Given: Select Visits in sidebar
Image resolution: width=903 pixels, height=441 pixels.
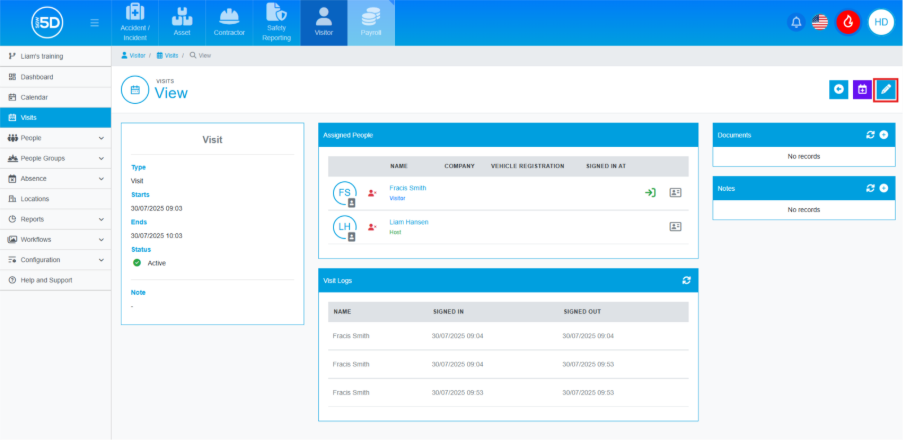Looking at the screenshot, I should [56, 117].
